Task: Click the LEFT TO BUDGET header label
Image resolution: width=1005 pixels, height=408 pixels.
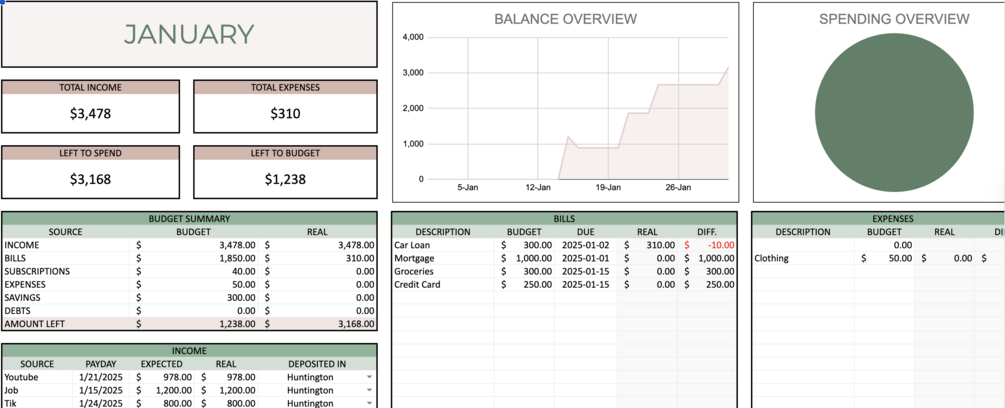Action: tap(285, 153)
